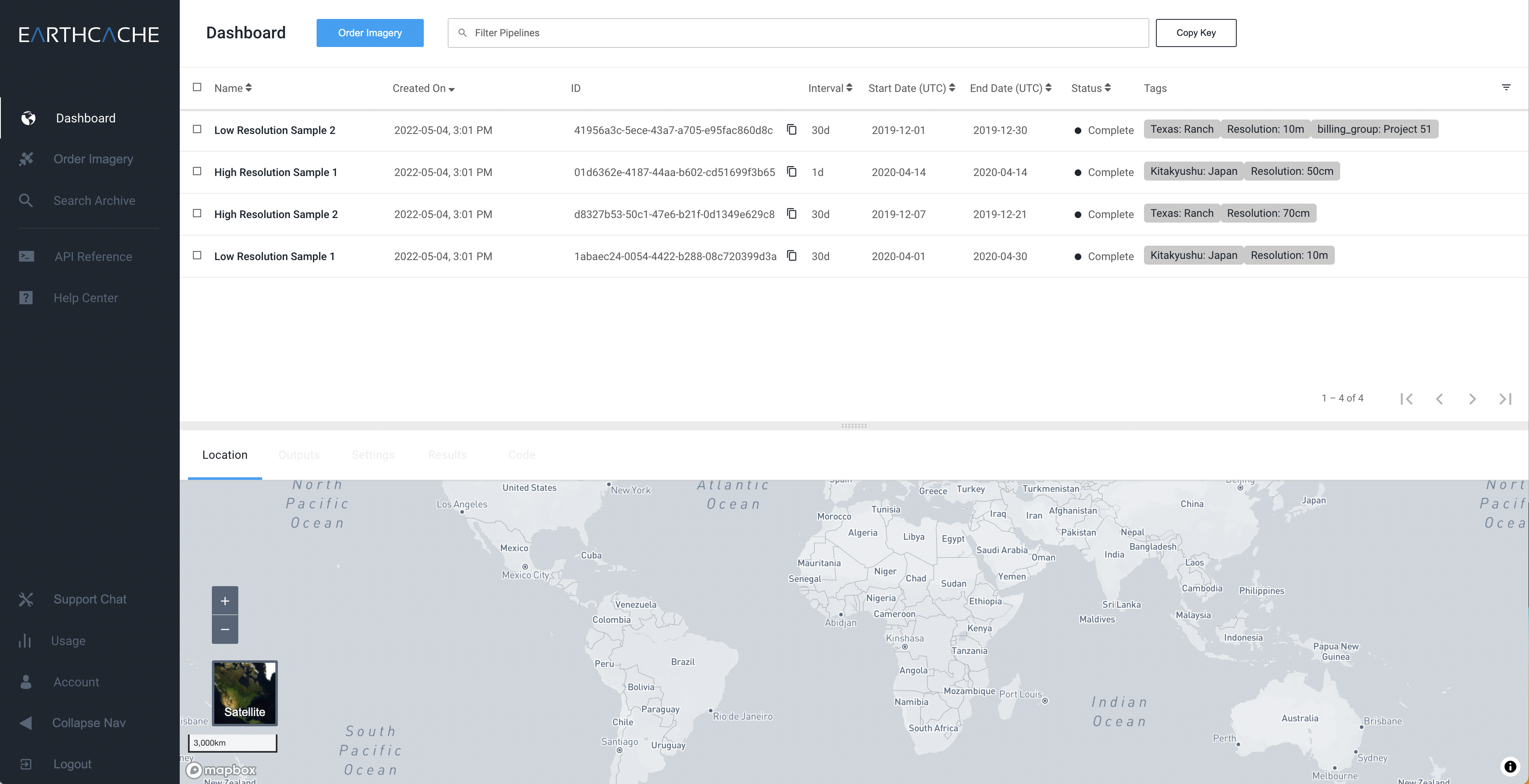Check the Low Resolution Sample 1 row
This screenshot has height=784, width=1529.
197,256
